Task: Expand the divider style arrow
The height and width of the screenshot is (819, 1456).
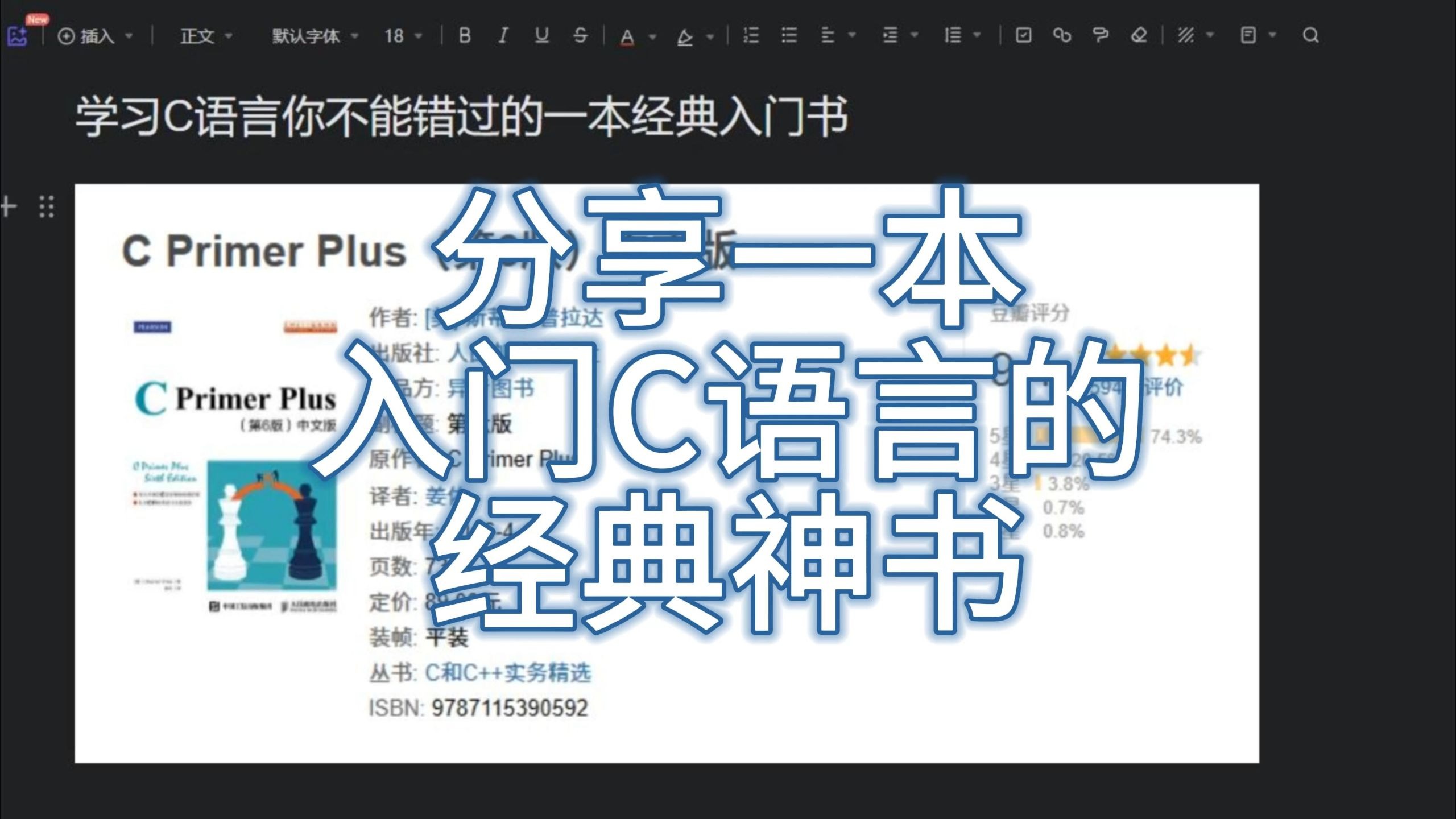Action: coord(1210,35)
